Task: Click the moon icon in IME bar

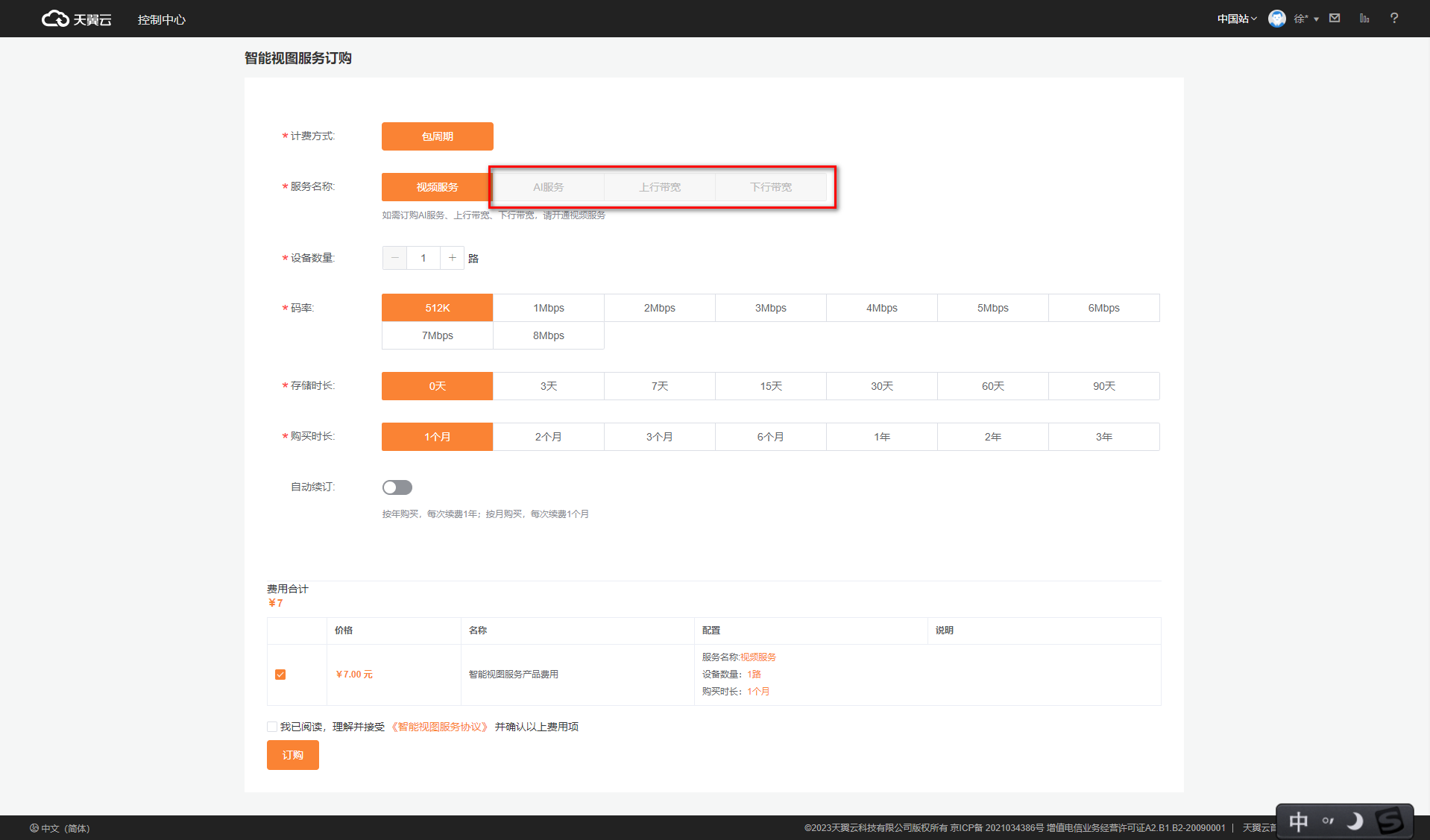Action: [1355, 821]
